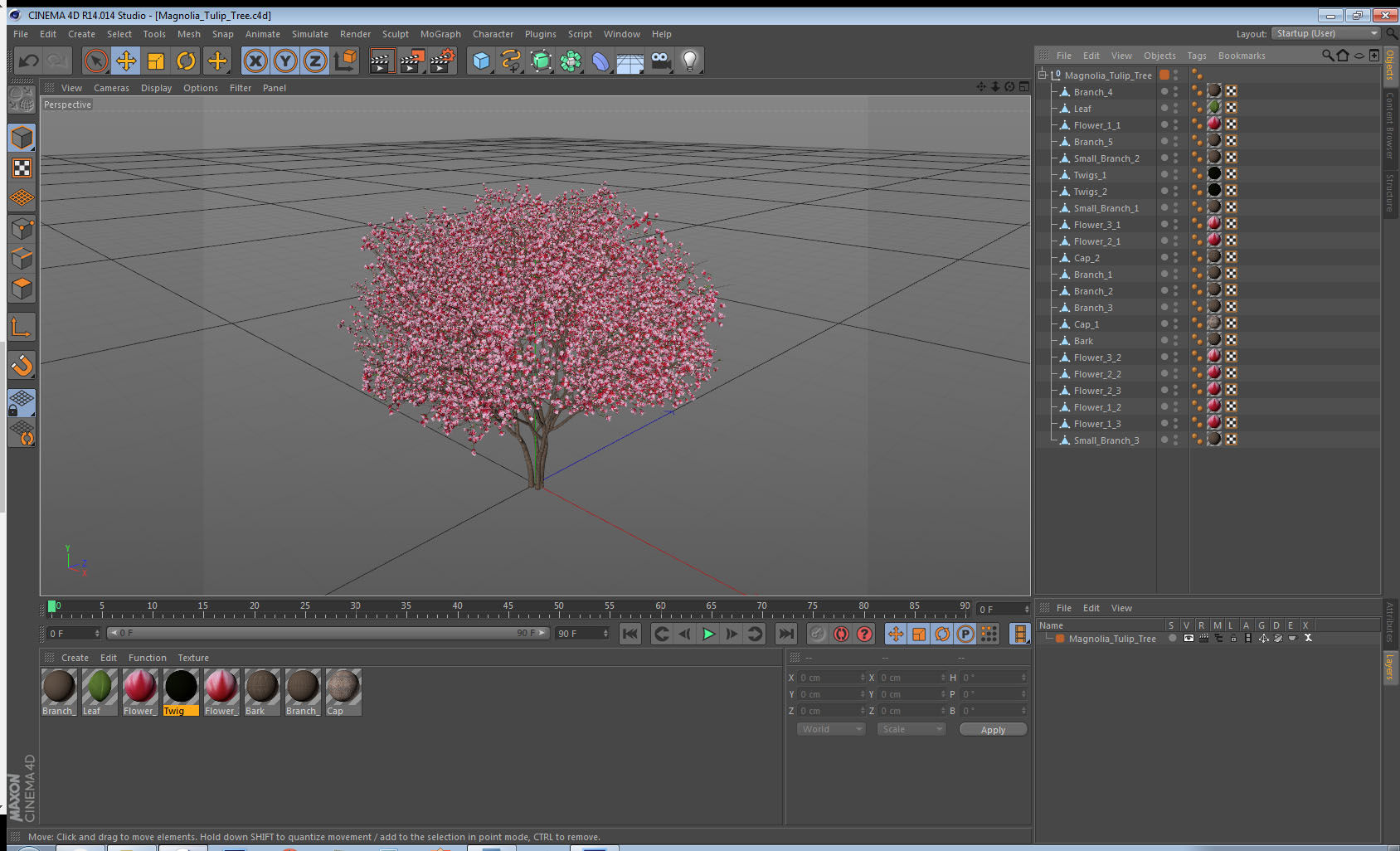The image size is (1400, 851).
Task: Open material manager Texture menu
Action: tap(193, 658)
